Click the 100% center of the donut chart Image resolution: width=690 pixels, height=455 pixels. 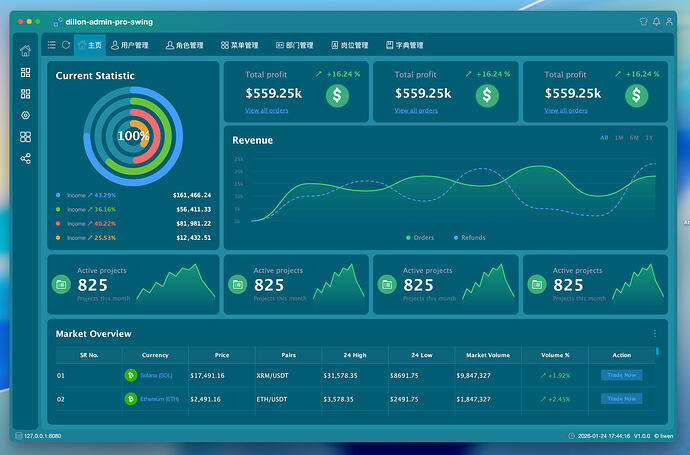(133, 136)
